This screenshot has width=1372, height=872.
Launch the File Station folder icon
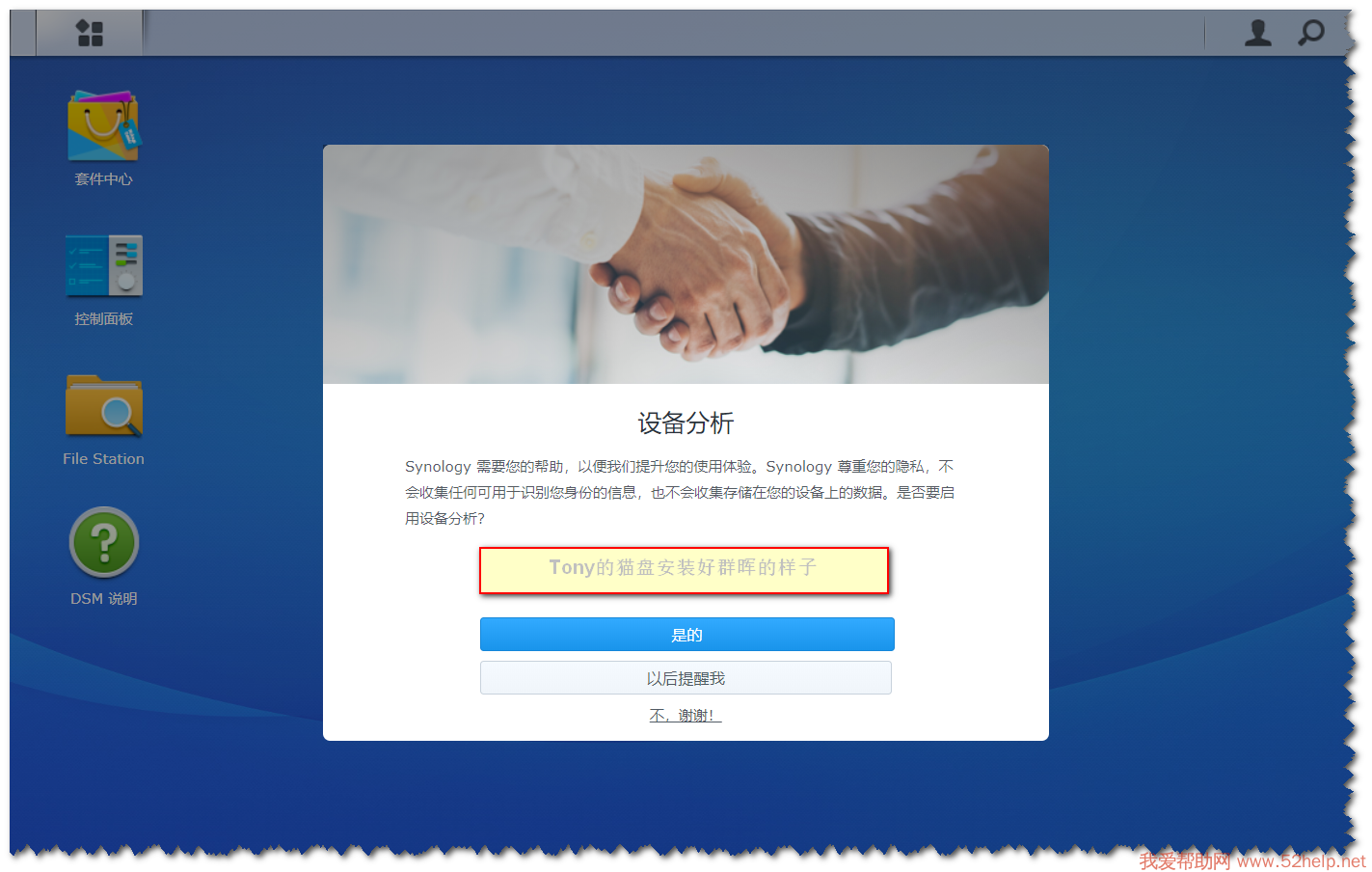(104, 405)
